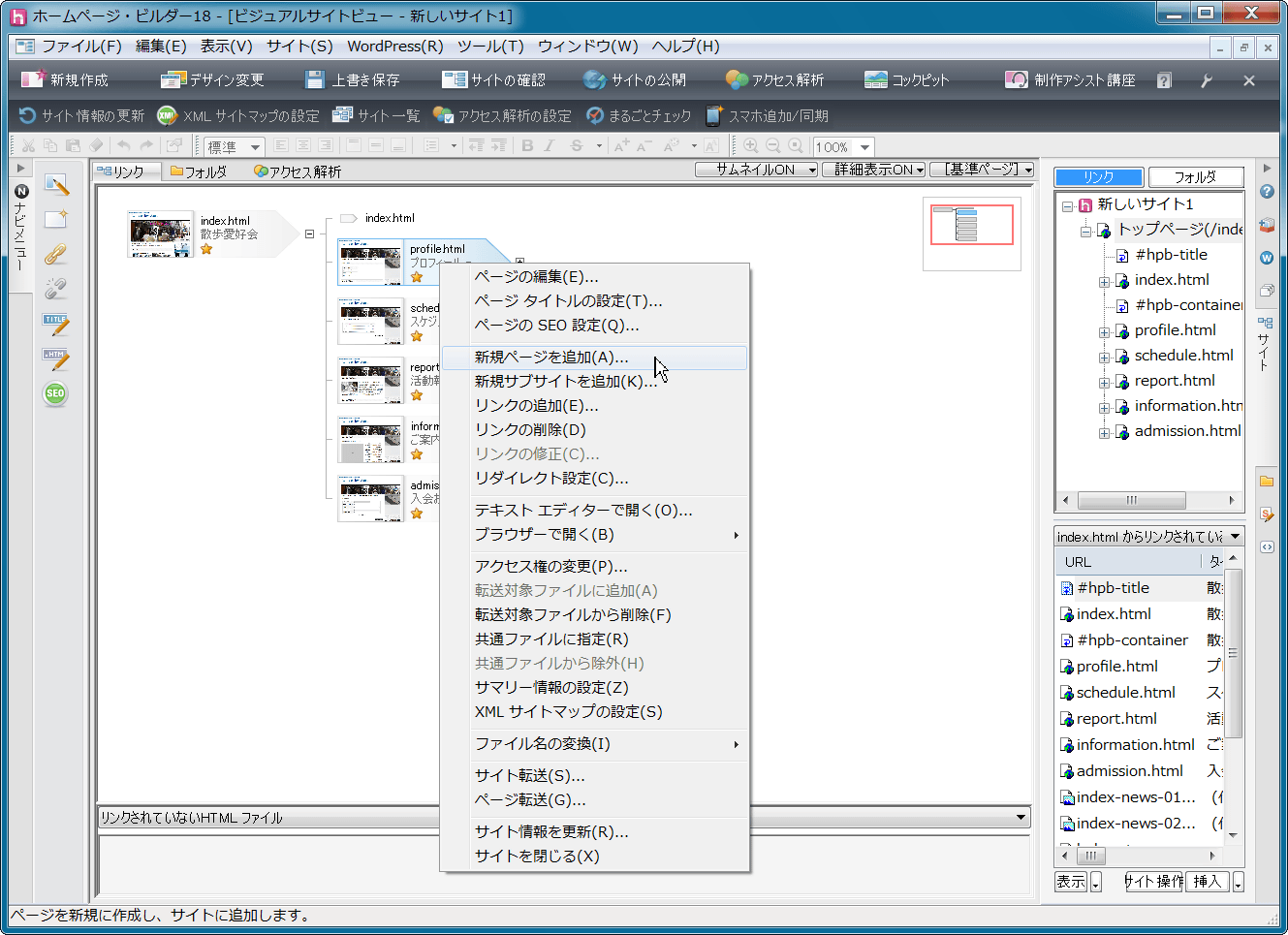This screenshot has width=1288, height=935.
Task: Click the zoom-in magnifier icon
Action: [x=750, y=146]
